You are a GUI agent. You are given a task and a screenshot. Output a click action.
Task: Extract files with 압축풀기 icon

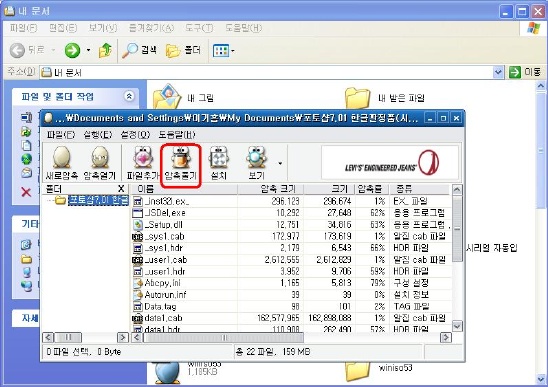[181, 163]
